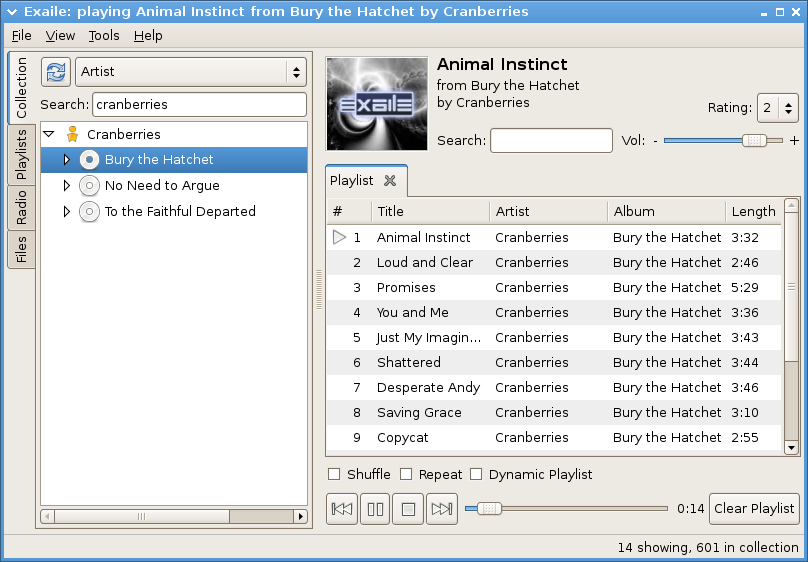Enable the Shuffle checkbox

334,474
